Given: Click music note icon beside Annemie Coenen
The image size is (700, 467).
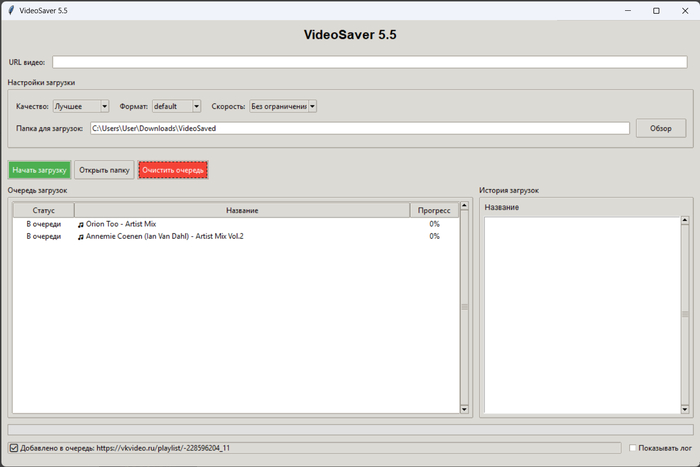Looking at the screenshot, I should 81,236.
